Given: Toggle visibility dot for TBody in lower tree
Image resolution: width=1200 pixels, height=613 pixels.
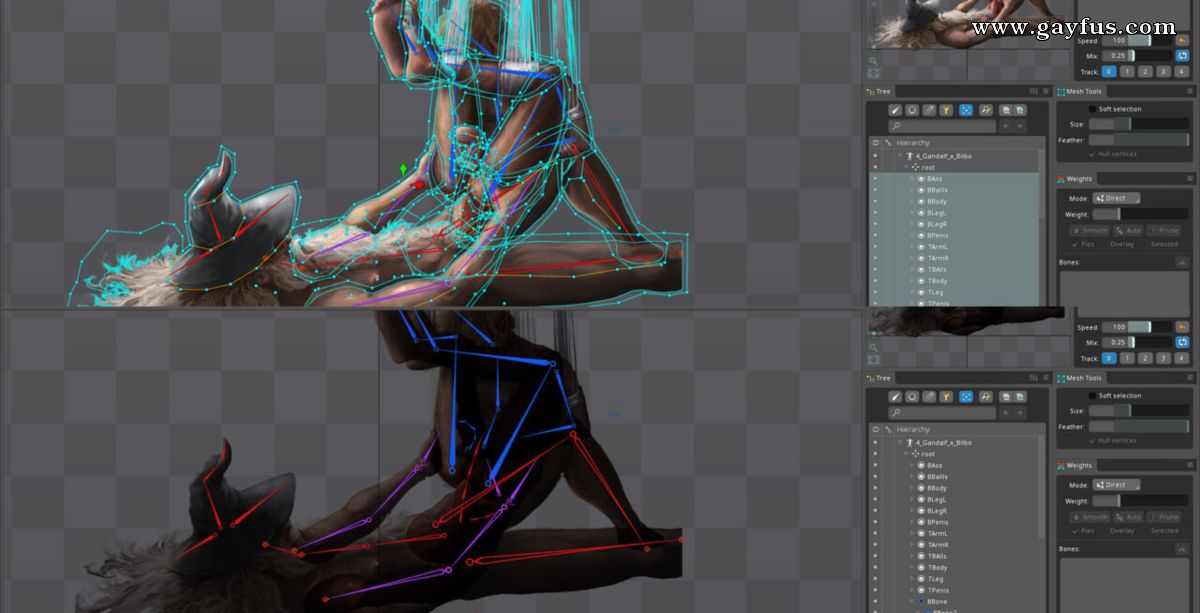Looking at the screenshot, I should 874,568.
